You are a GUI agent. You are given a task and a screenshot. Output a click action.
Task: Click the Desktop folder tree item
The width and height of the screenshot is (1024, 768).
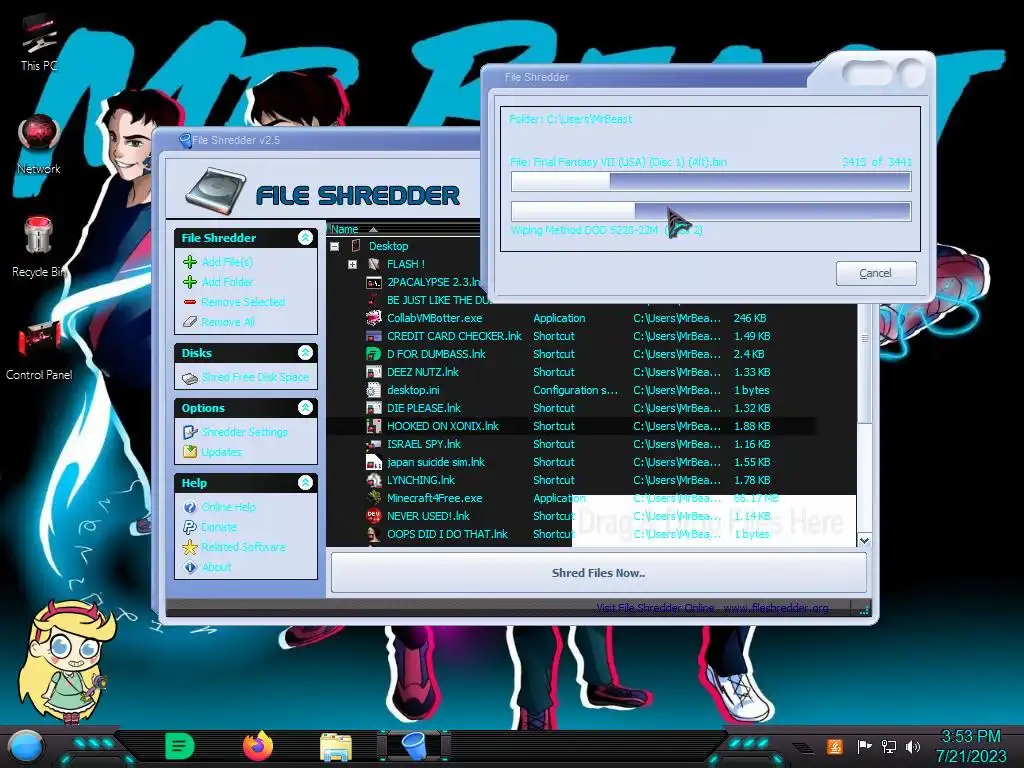point(388,246)
